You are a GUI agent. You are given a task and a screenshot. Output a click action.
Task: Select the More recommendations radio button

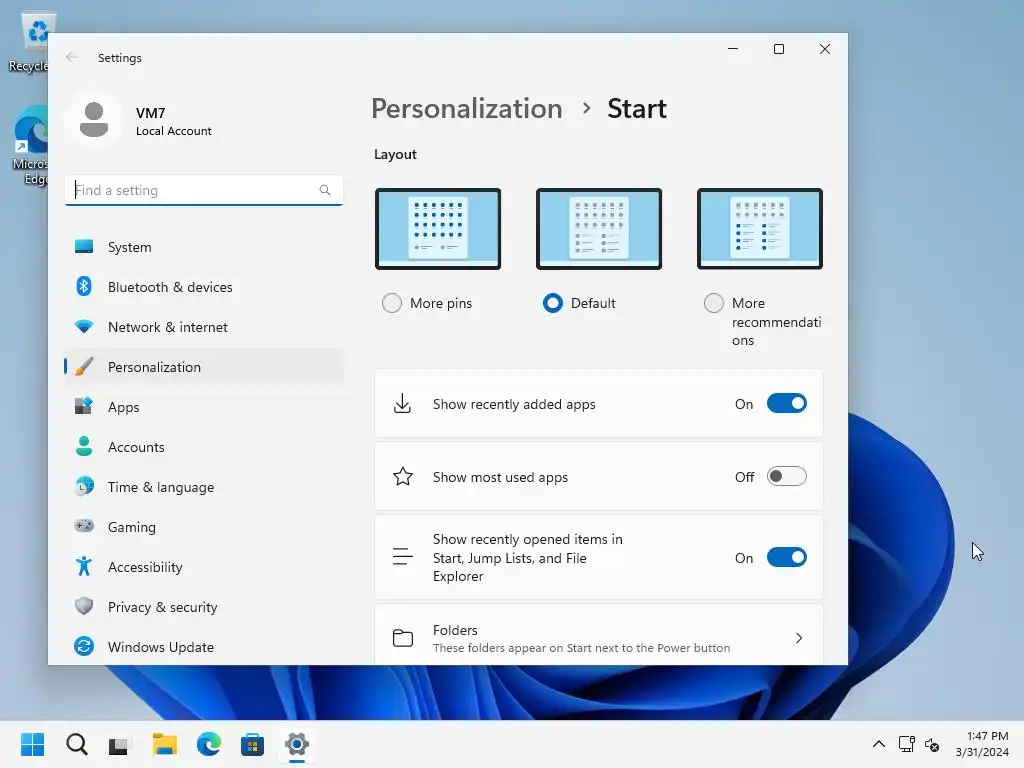coord(714,303)
